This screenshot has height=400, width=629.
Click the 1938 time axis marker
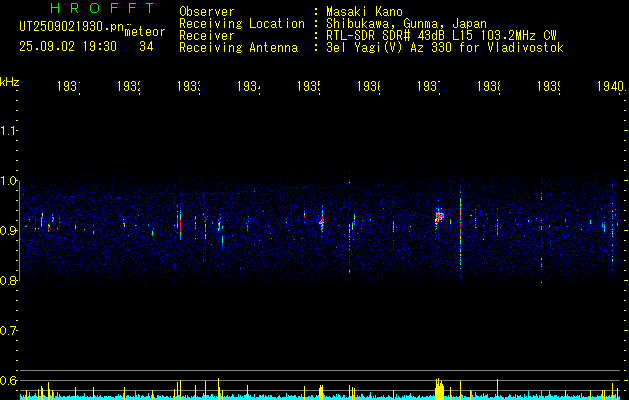[x=489, y=86]
